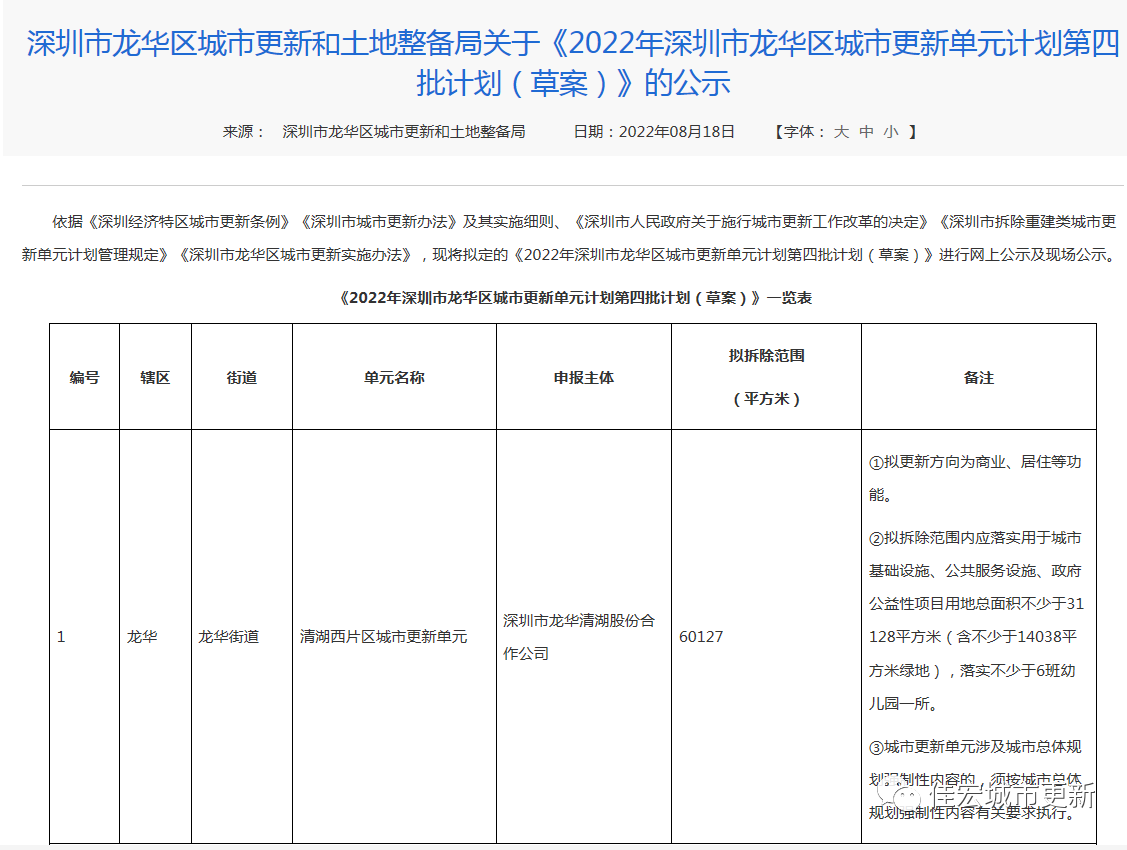This screenshot has height=850, width=1127.
Task: Select the 拟拆除范围 column header
Action: [x=766, y=377]
